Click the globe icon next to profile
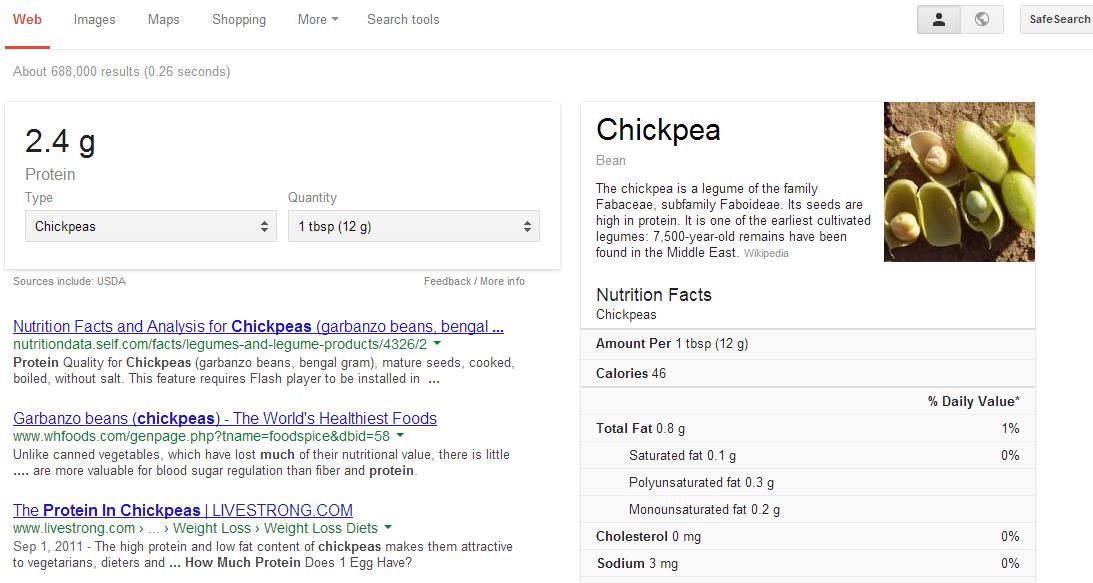 (980, 19)
